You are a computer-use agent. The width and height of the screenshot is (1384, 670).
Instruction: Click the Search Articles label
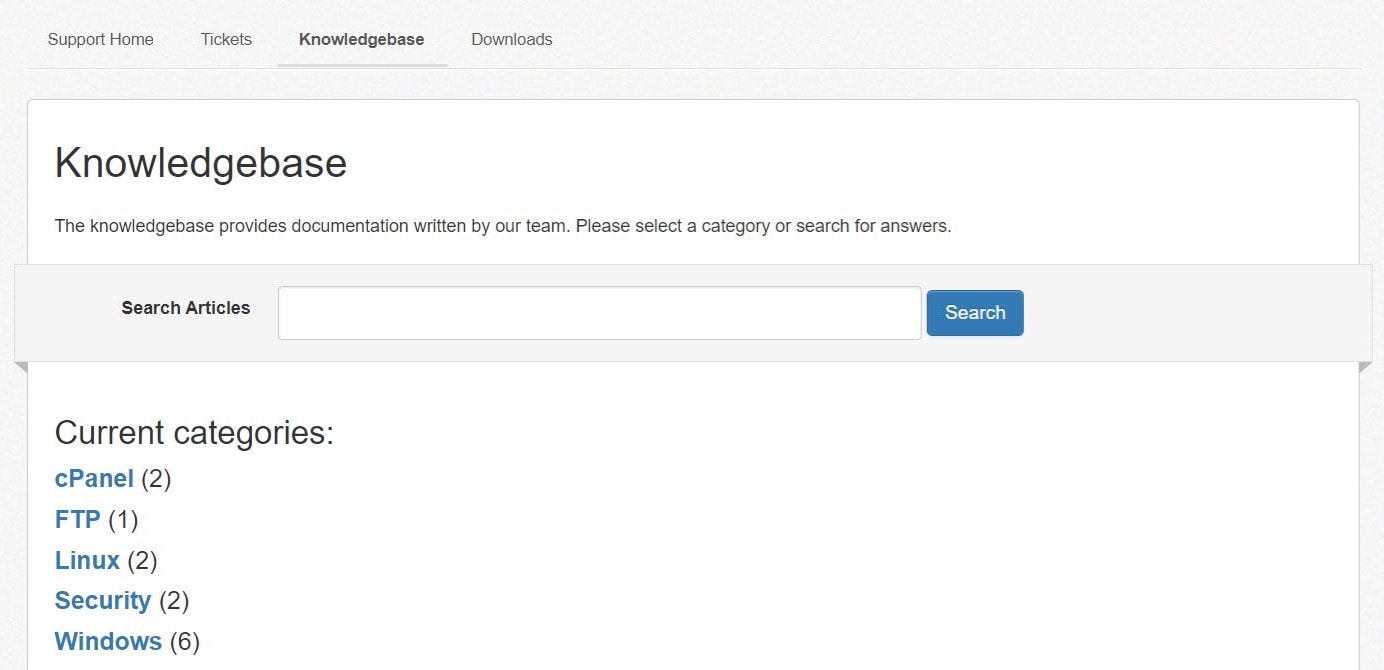coord(186,308)
